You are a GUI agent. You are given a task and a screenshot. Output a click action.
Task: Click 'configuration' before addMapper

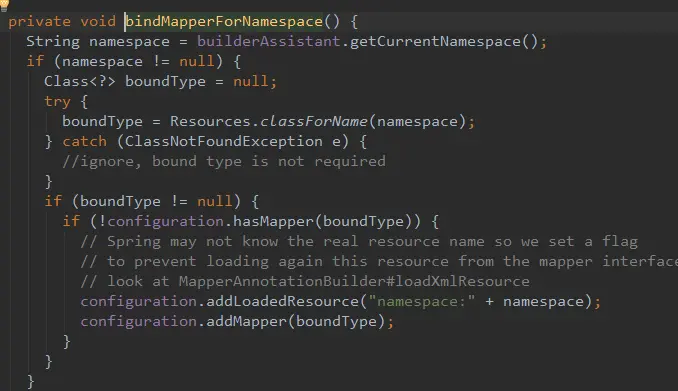138,321
